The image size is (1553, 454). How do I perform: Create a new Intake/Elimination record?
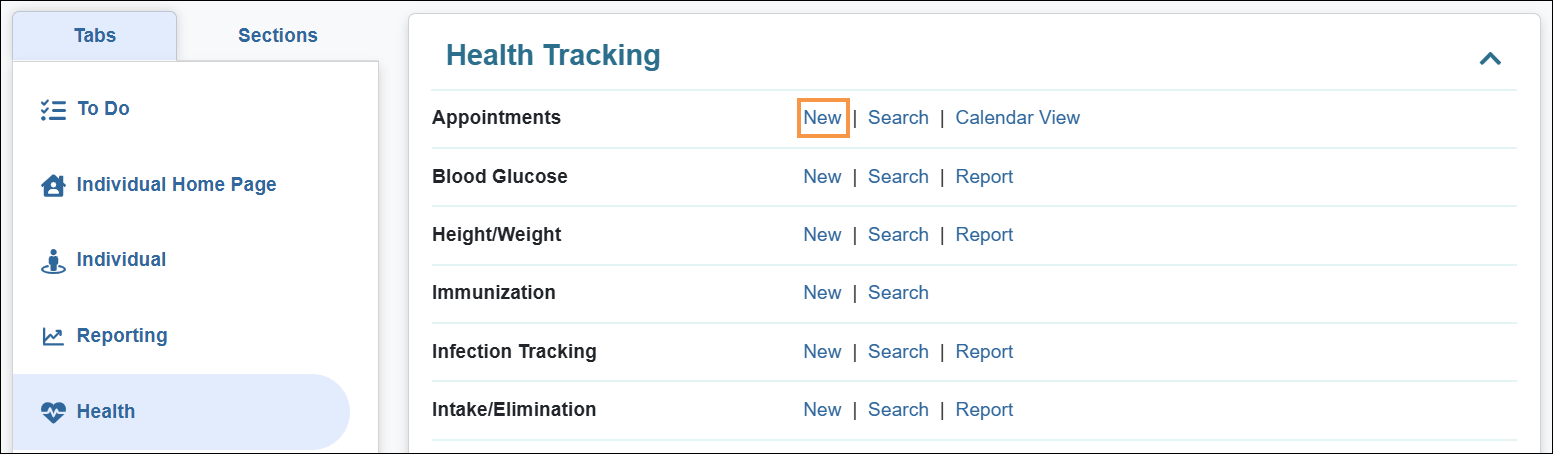pyautogui.click(x=822, y=410)
